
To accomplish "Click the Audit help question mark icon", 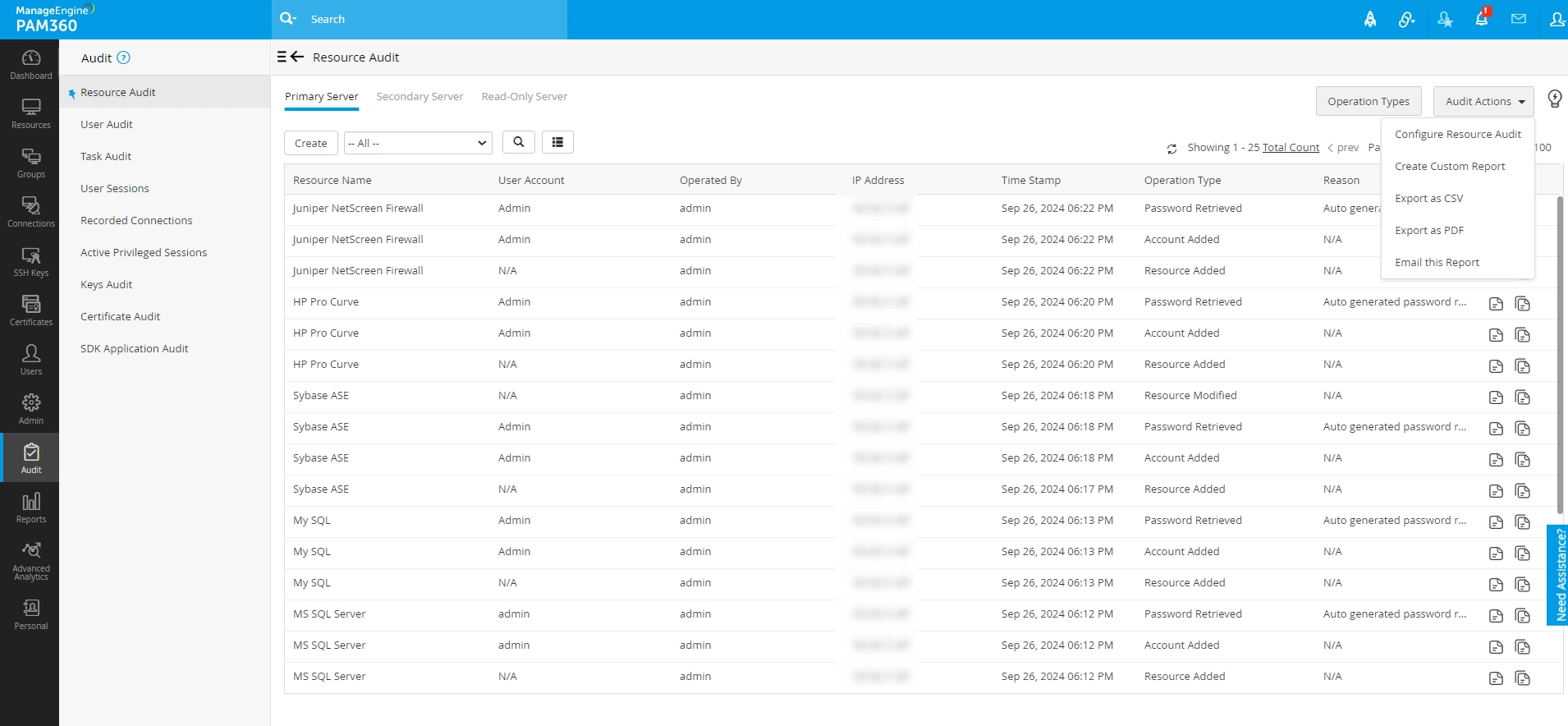I will click(x=124, y=57).
